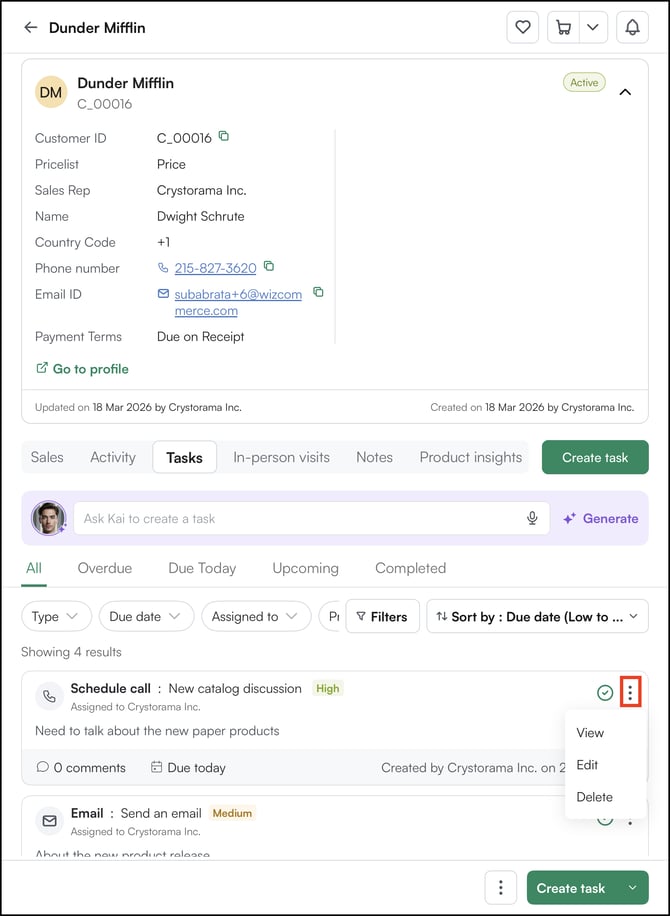Click the Medium priority badge
The image size is (670, 916).
point(232,813)
